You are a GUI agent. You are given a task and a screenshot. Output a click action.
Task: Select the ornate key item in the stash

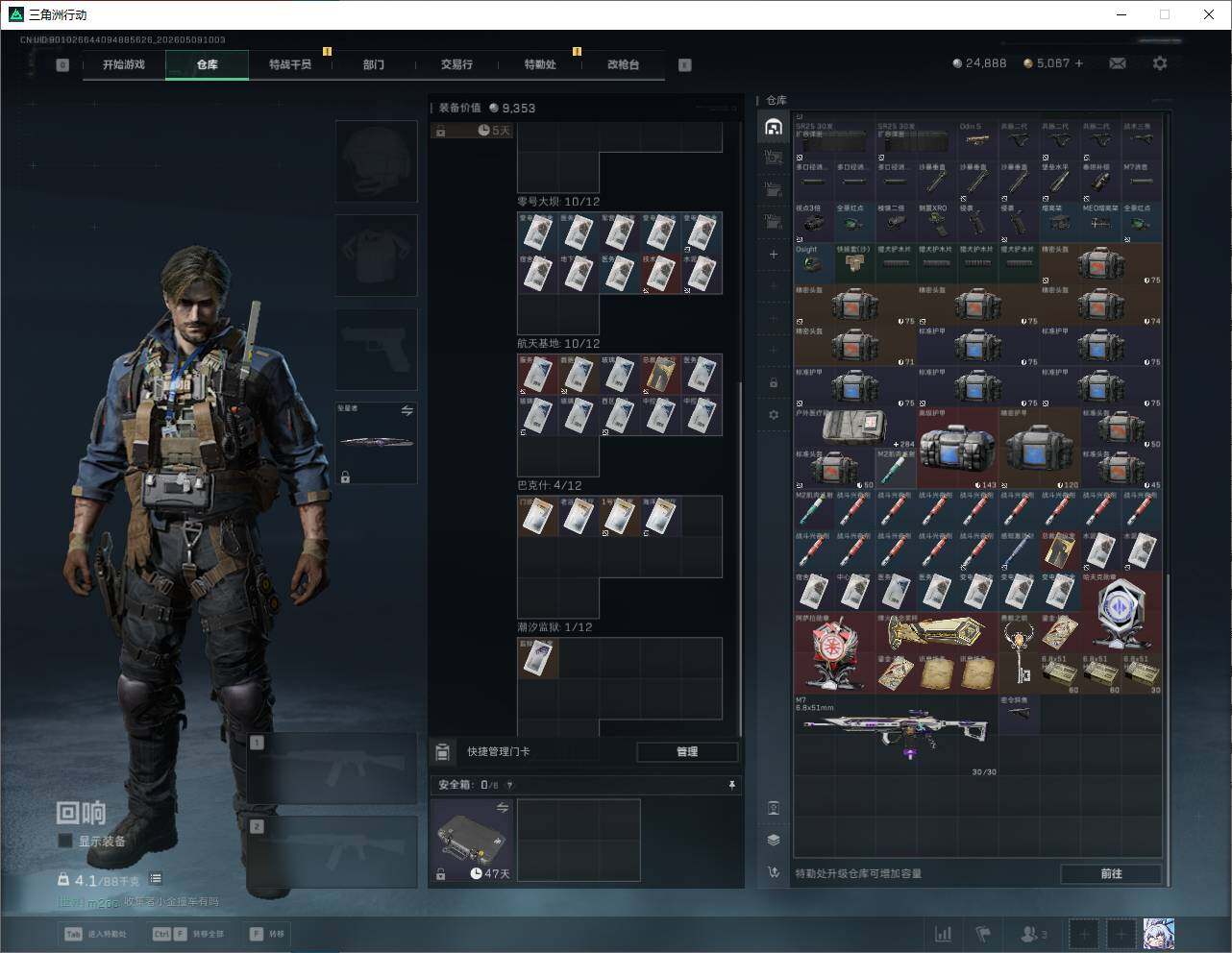pyautogui.click(x=1019, y=653)
